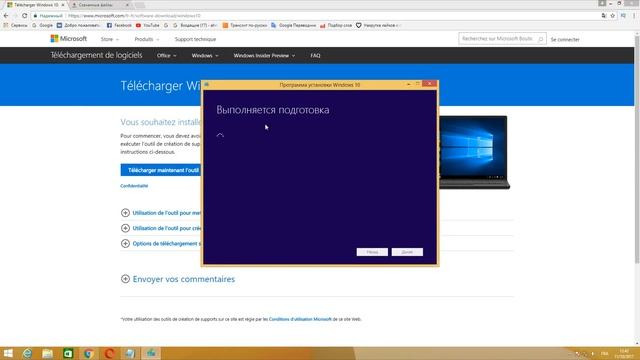Image resolution: width=640 pixels, height=360 pixels.
Task: Click the laptop image on the page
Action: [474, 152]
